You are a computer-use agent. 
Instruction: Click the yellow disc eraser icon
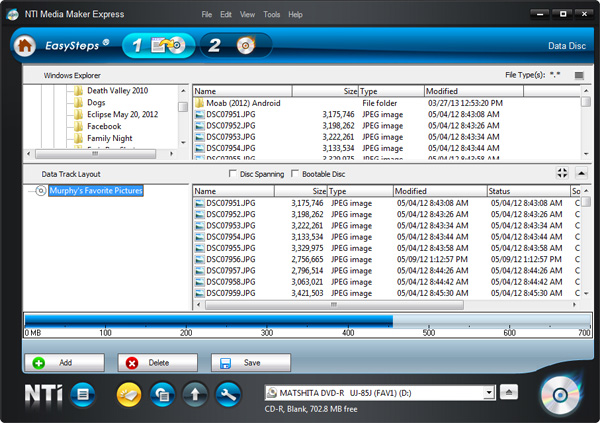pos(129,394)
